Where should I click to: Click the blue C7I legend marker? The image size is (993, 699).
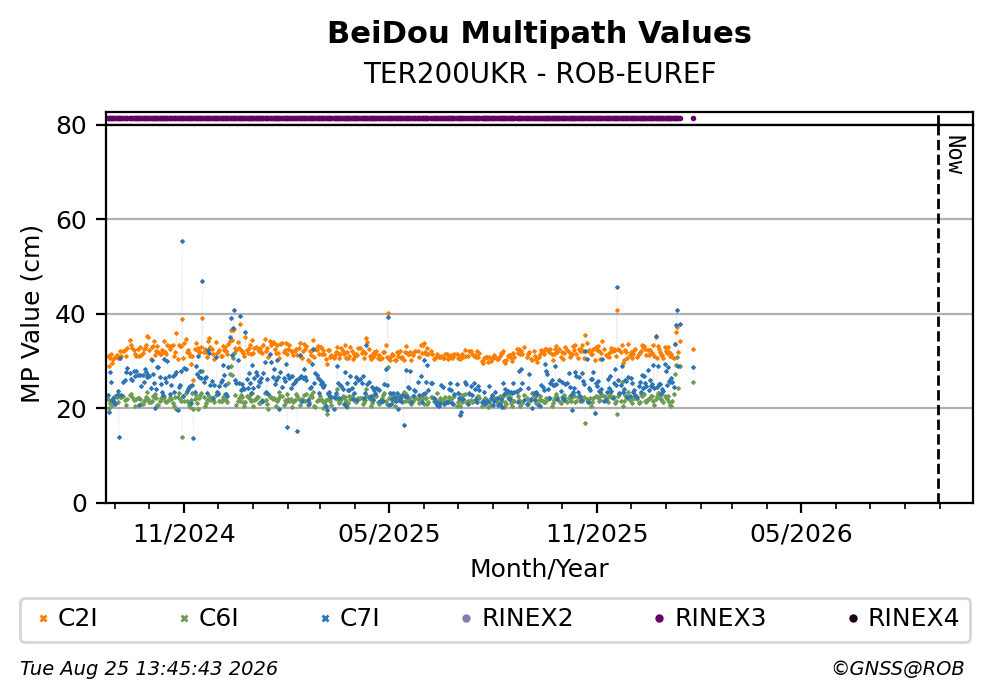click(326, 619)
